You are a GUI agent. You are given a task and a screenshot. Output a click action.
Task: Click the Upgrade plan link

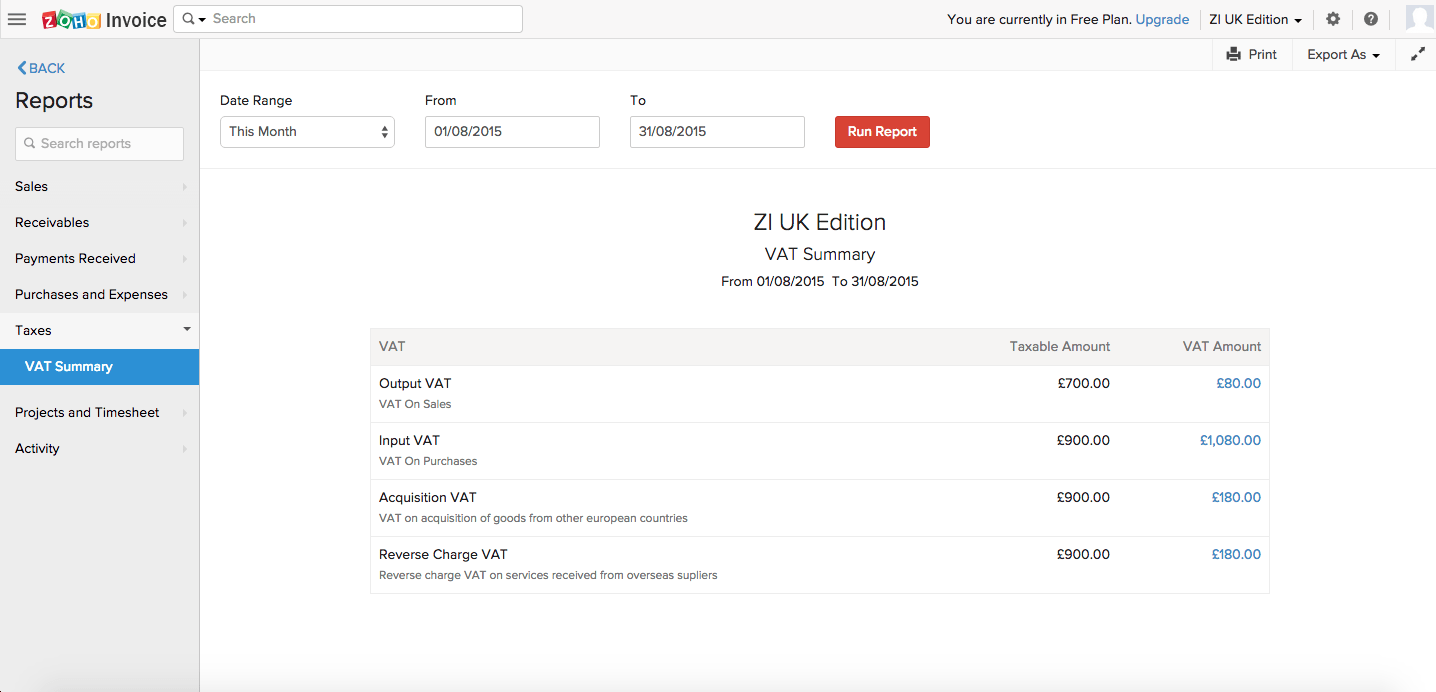1162,20
